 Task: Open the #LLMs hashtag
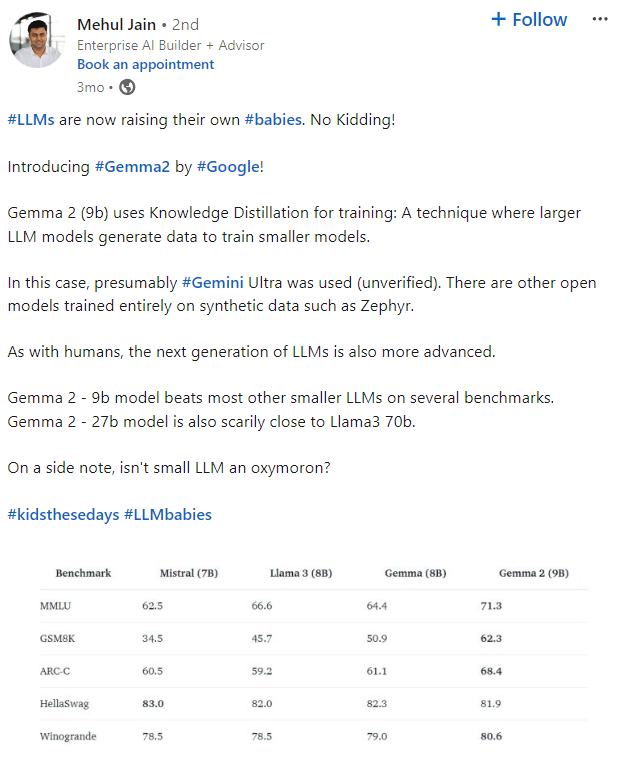32,119
